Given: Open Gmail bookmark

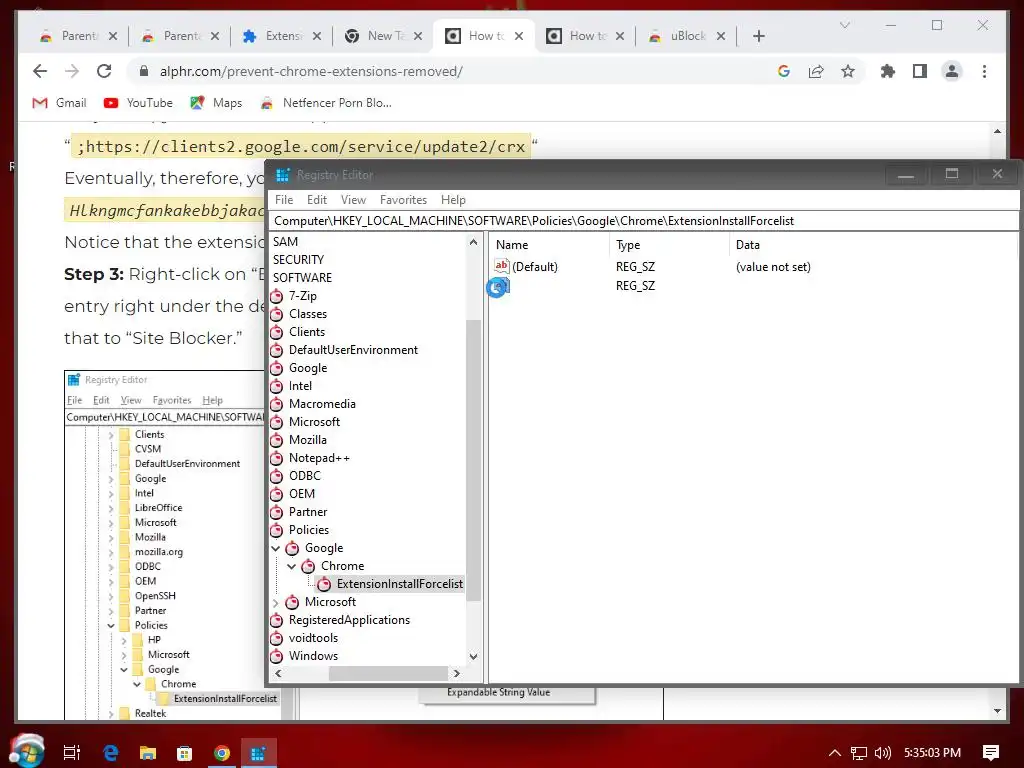Looking at the screenshot, I should pyautogui.click(x=59, y=103).
